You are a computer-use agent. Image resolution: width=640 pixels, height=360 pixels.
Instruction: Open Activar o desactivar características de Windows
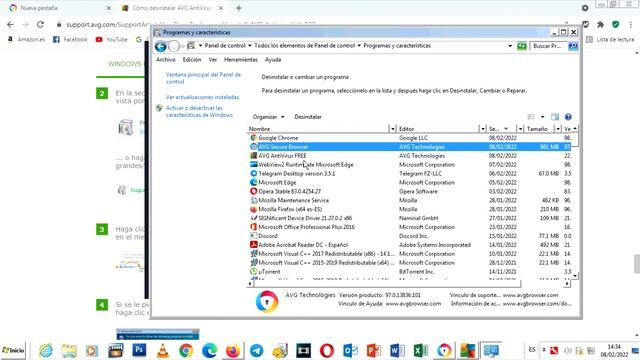pos(199,111)
